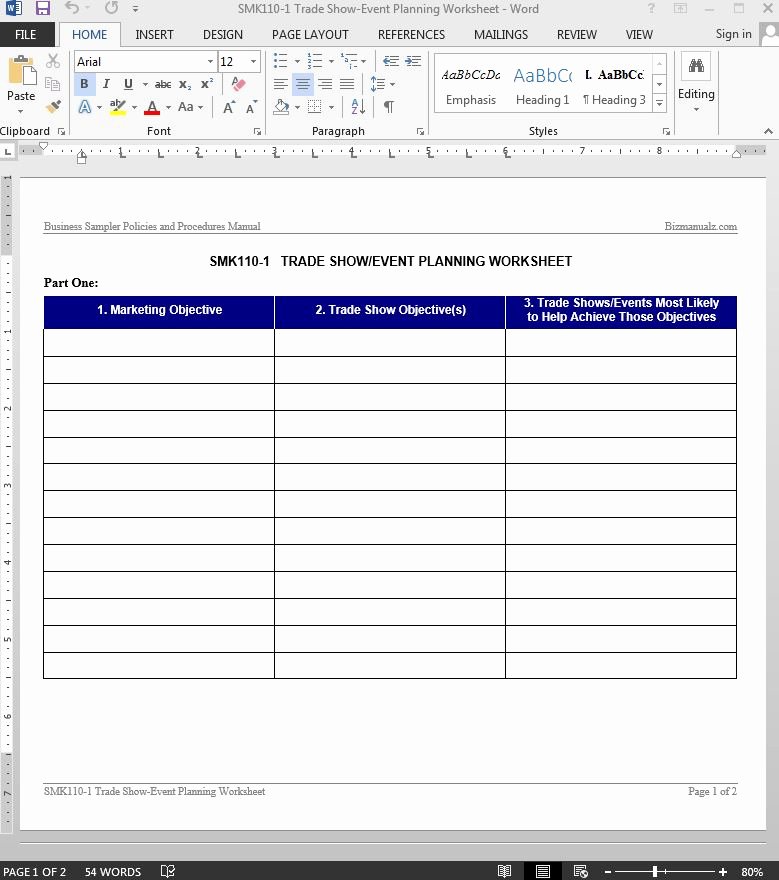The height and width of the screenshot is (880, 779).
Task: Apply the Heading 1 style
Action: click(542, 86)
